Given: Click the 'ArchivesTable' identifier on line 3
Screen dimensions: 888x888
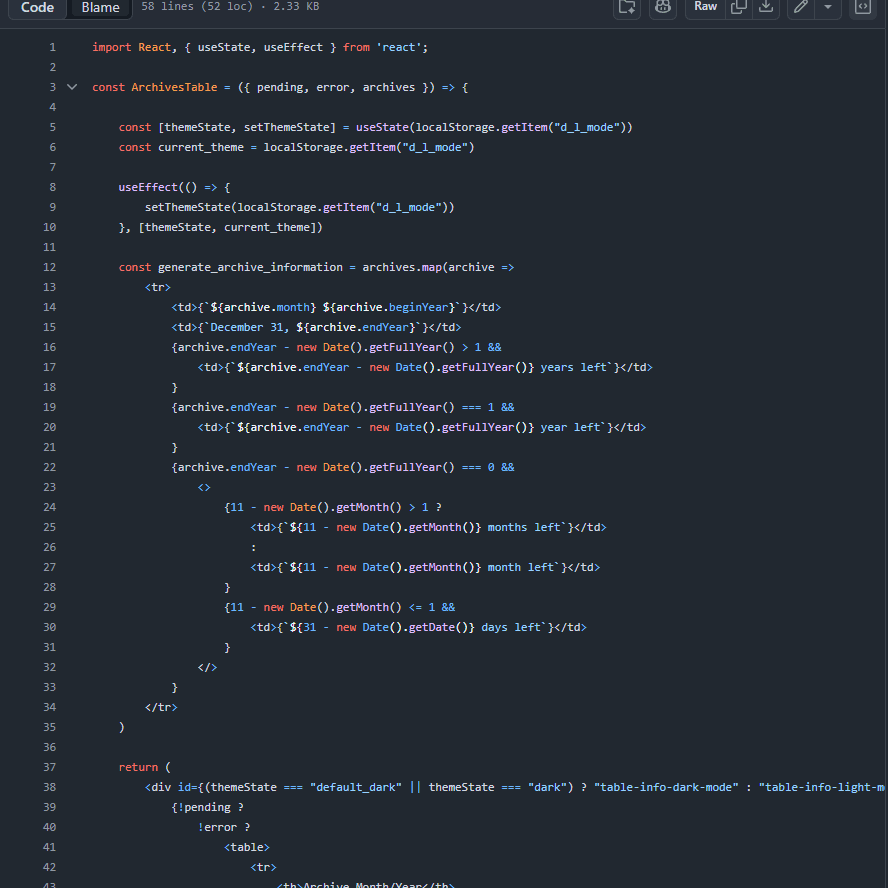Looking at the screenshot, I should coord(174,87).
